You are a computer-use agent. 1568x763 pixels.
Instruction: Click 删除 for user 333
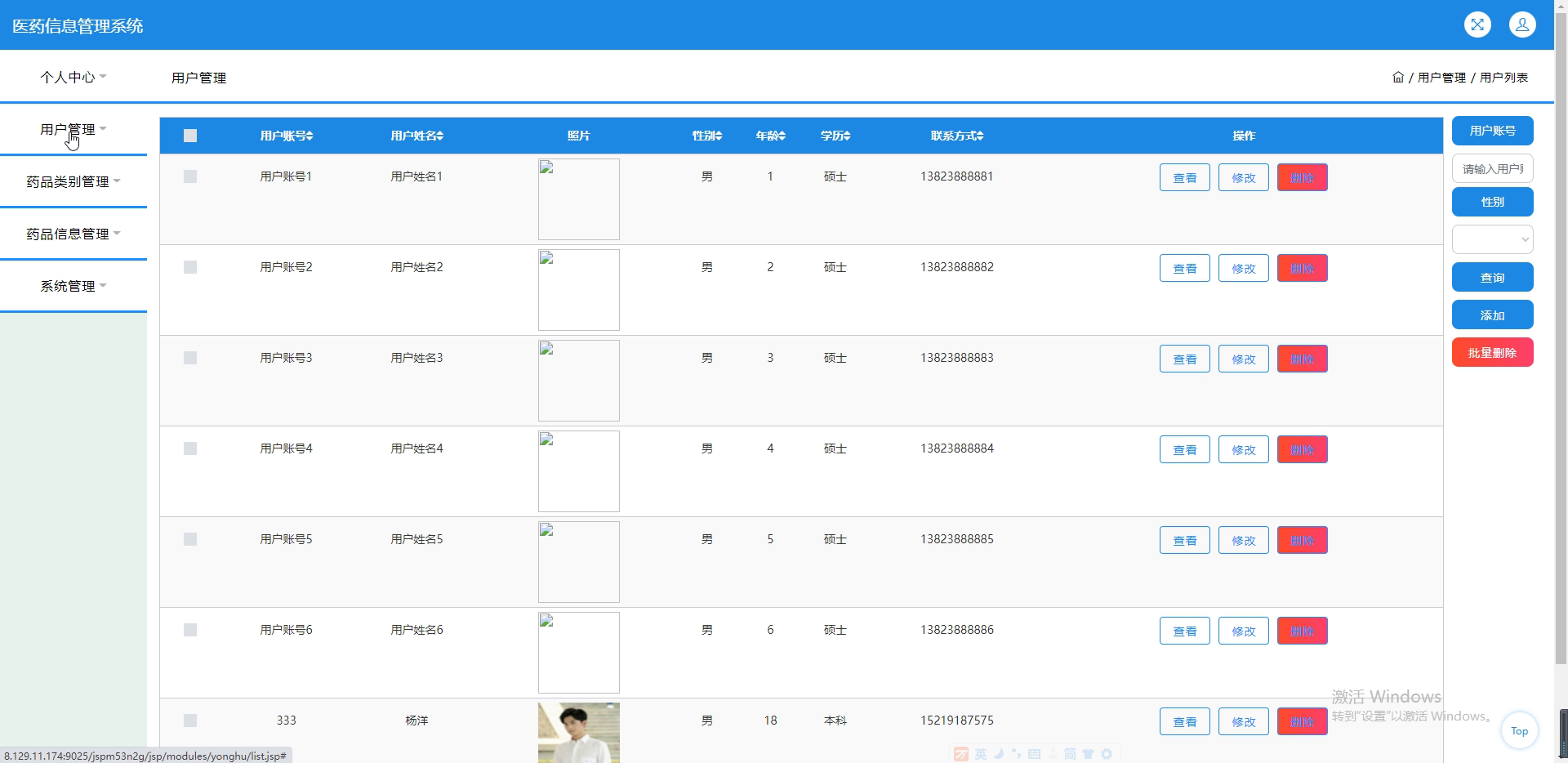click(x=1303, y=721)
